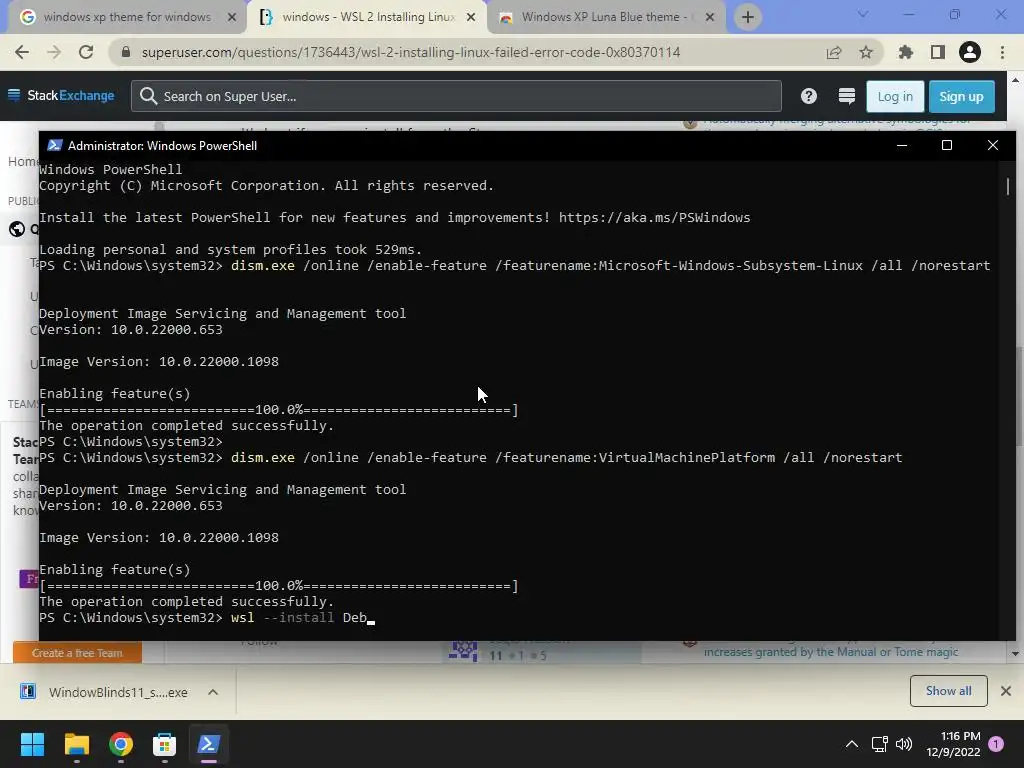Screen dimensions: 1024x768
Task: Click the globe icon in Super User sidebar
Action: pos(17,229)
